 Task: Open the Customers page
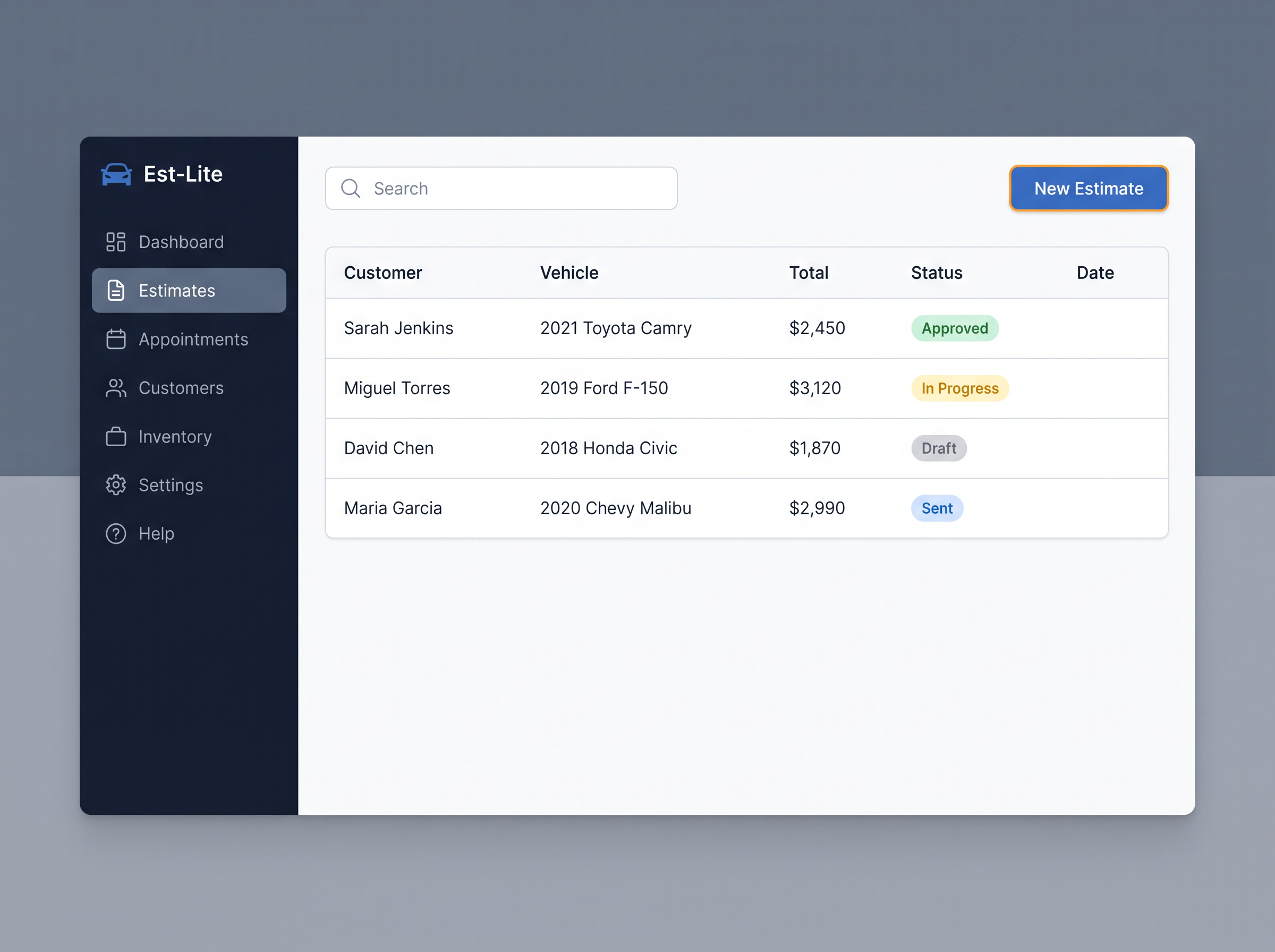tap(189, 388)
